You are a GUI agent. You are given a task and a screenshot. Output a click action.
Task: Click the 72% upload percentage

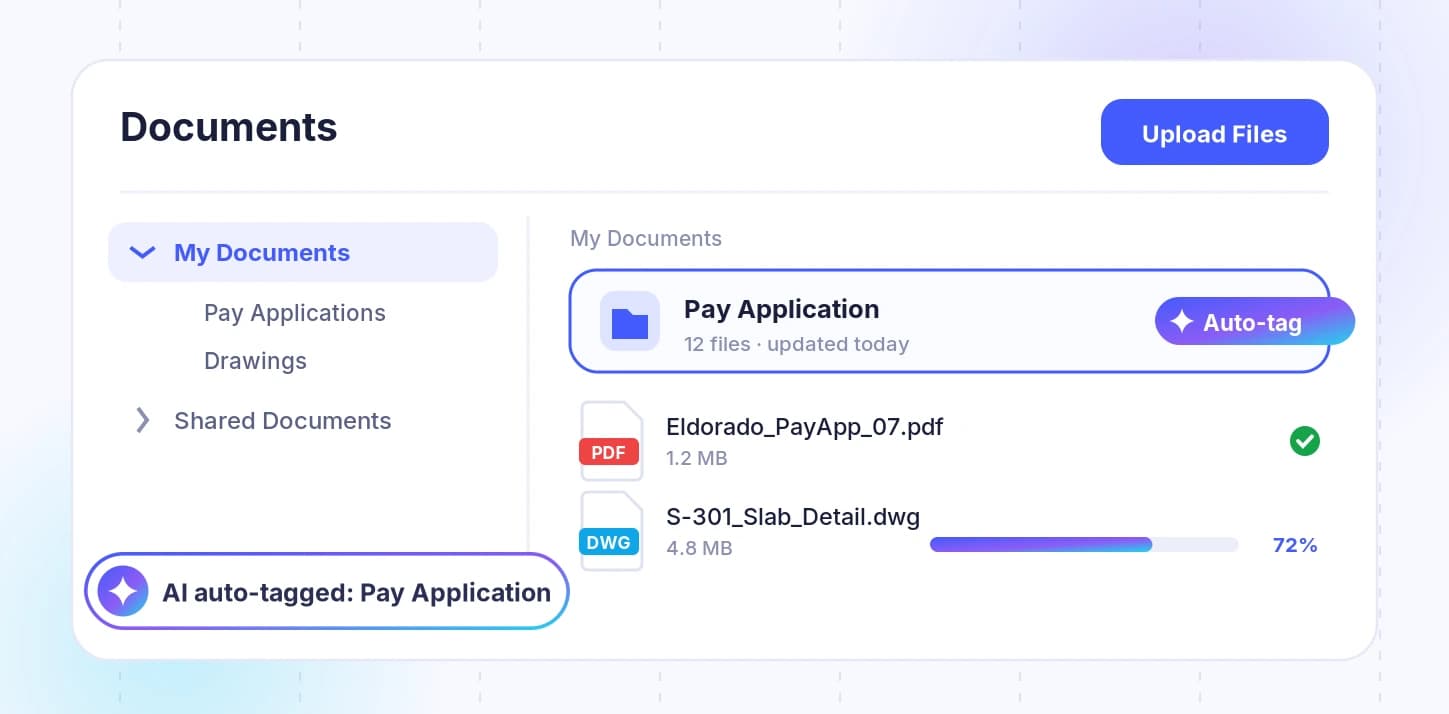click(x=1295, y=545)
